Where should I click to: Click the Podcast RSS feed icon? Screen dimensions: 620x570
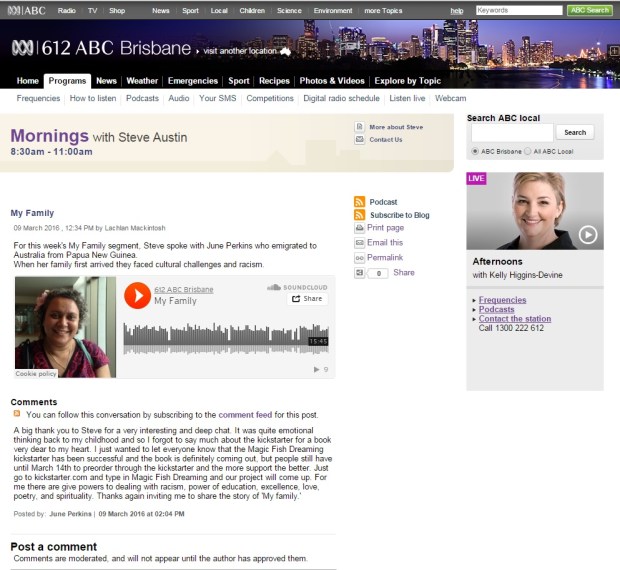pyautogui.click(x=359, y=202)
